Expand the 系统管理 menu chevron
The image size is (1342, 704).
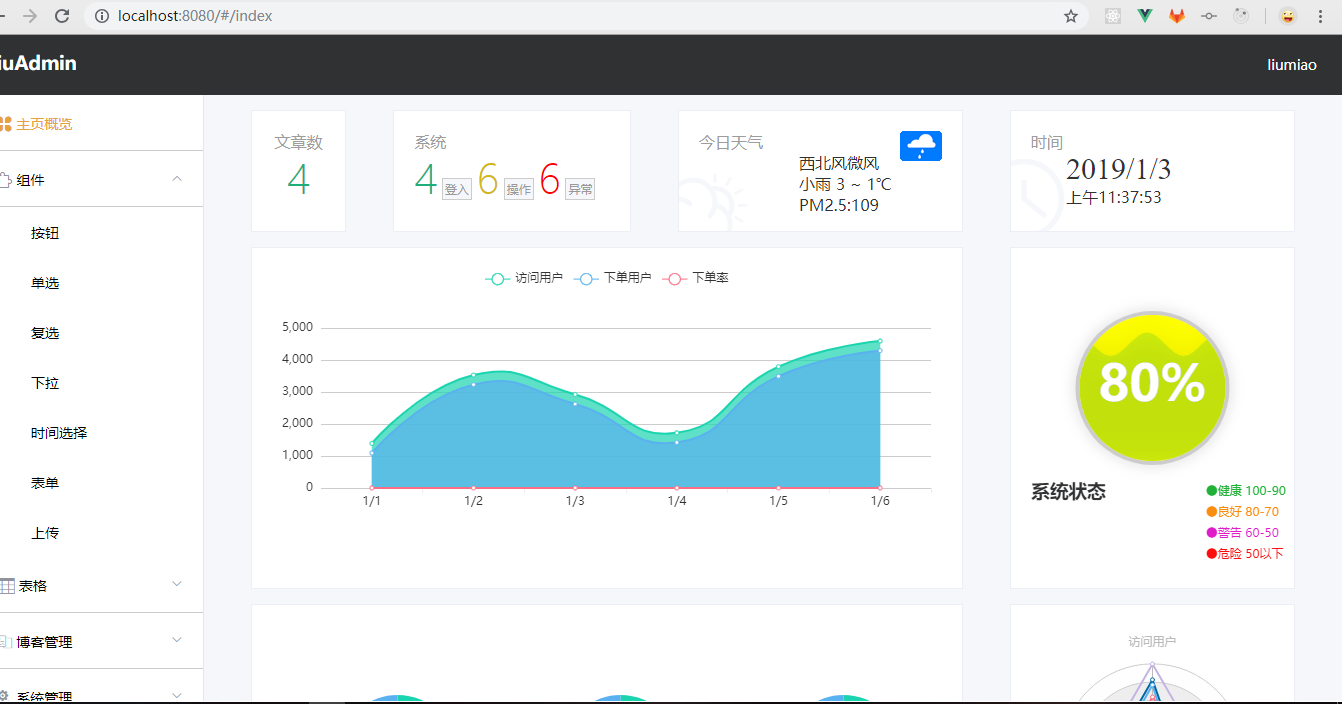pyautogui.click(x=177, y=694)
